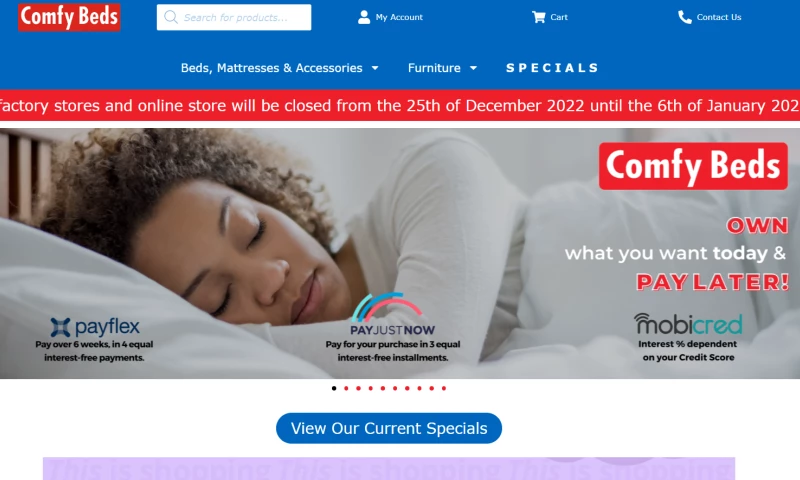Open the SPECIALS menu item
The image size is (800, 480).
(553, 68)
